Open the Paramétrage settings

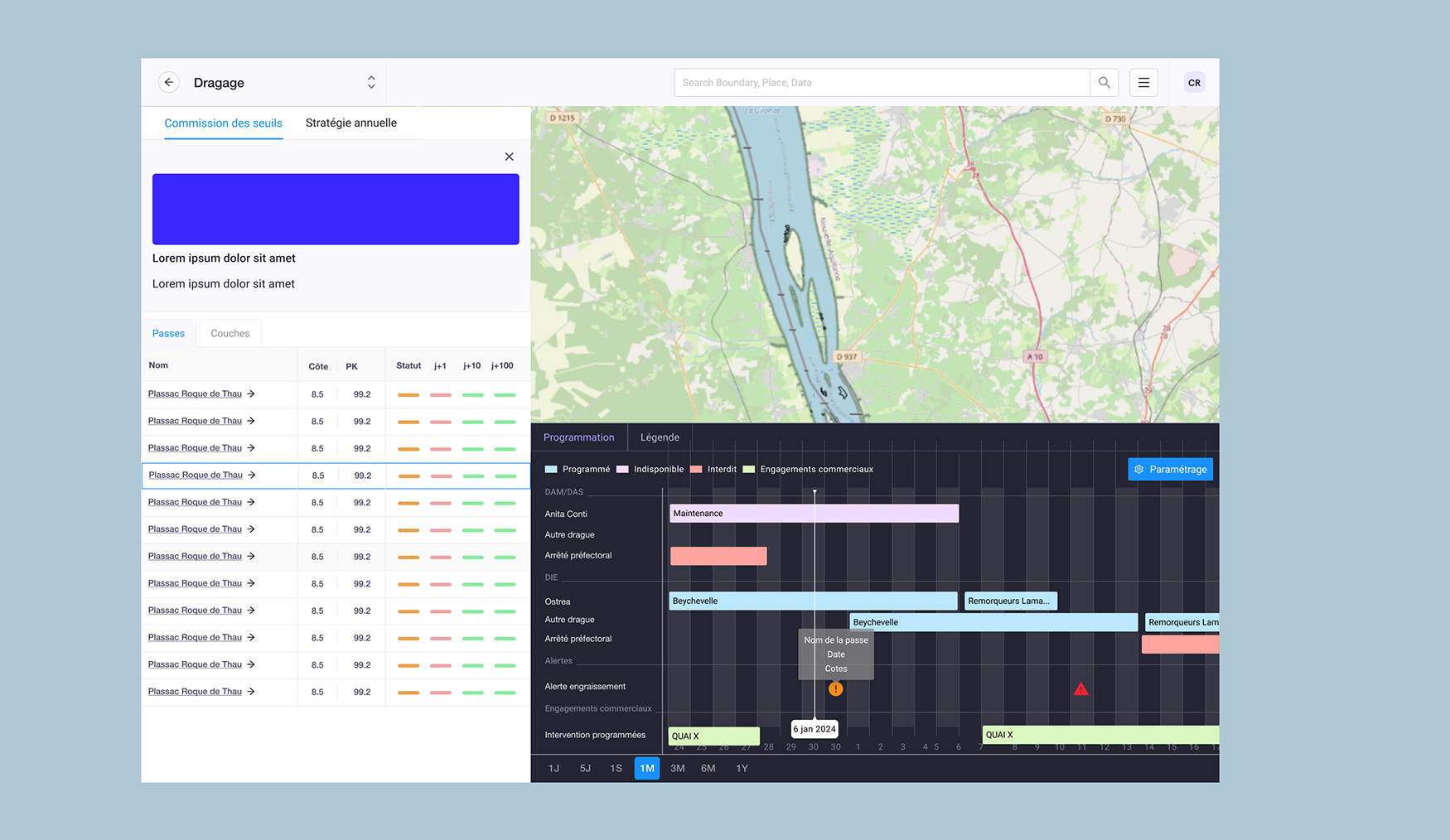(x=1170, y=469)
